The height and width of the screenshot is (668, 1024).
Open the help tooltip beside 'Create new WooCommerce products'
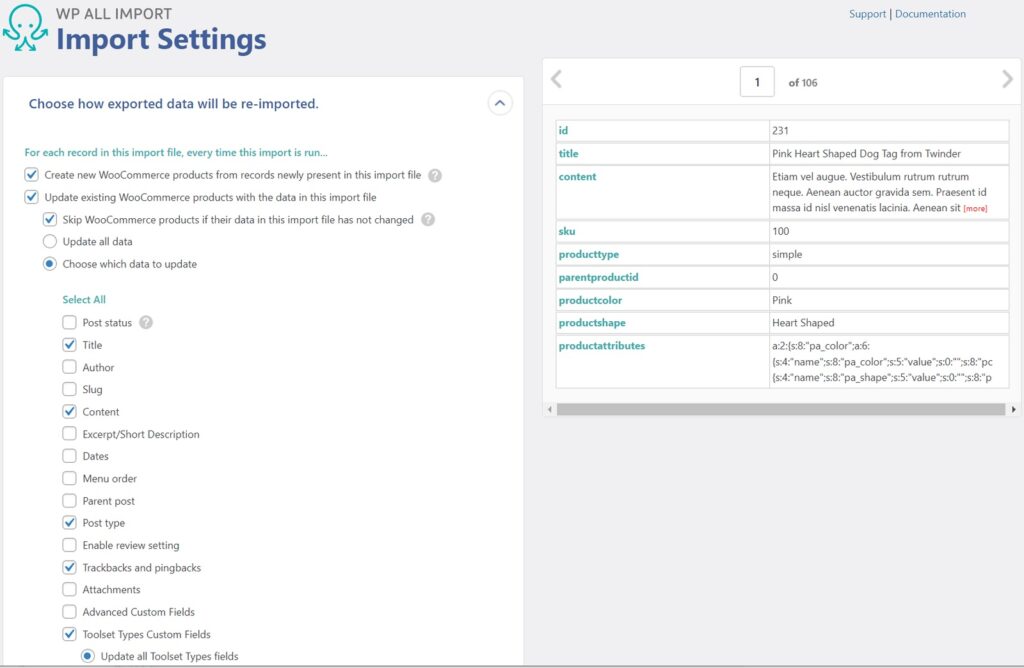click(436, 174)
